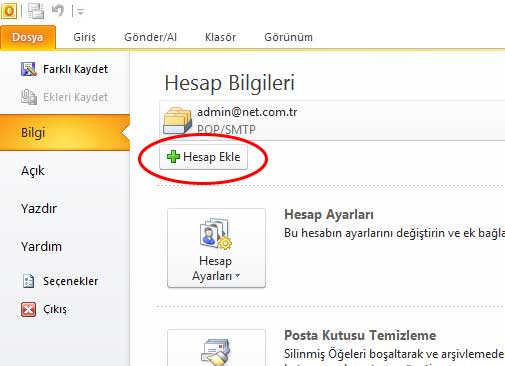Viewport: 505px width, 366px height.
Task: Click the 'Silinmiş Öğeleri boşaltarak' description text
Action: [x=394, y=354]
